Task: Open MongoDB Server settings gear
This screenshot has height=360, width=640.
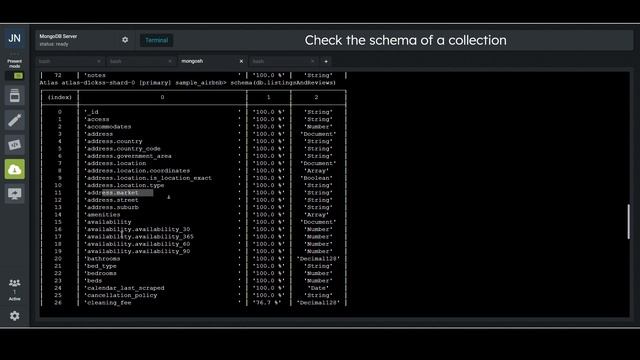Action: pyautogui.click(x=125, y=40)
